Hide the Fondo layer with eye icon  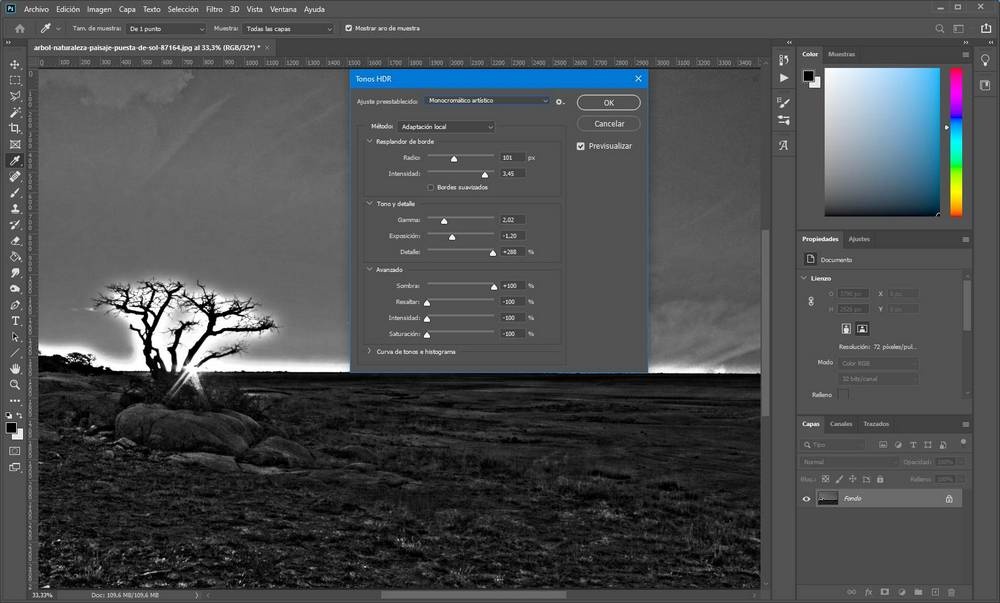tap(807, 498)
